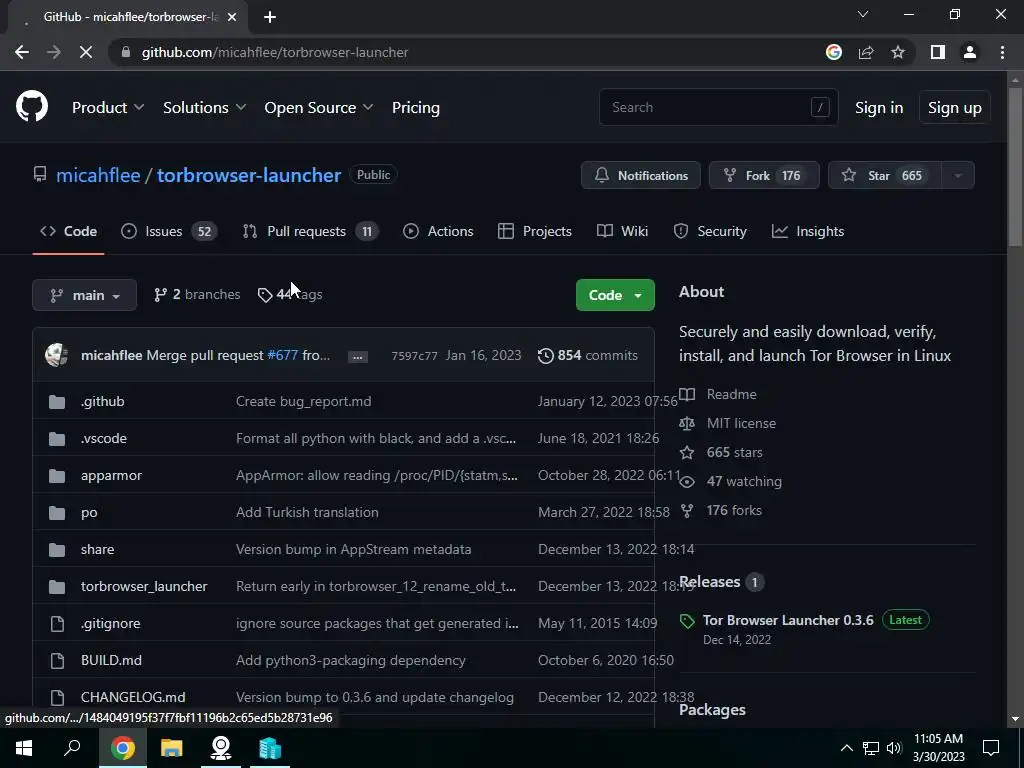Go back with browser back arrow

click(22, 52)
